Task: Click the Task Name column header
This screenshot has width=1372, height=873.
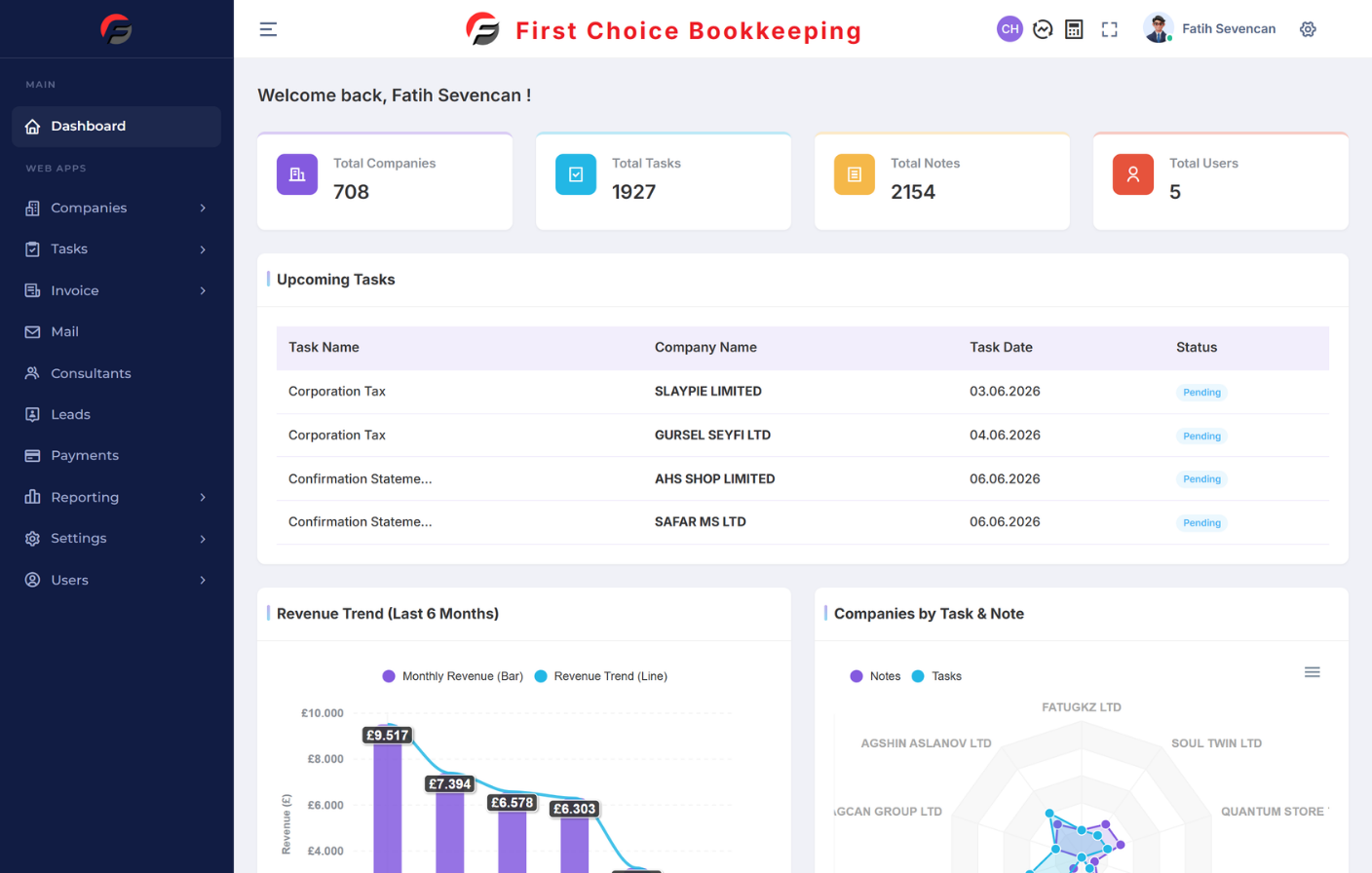Action: (x=324, y=347)
